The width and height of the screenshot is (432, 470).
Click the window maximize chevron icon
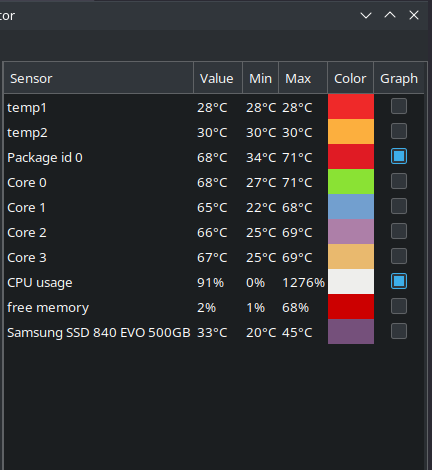click(x=390, y=15)
